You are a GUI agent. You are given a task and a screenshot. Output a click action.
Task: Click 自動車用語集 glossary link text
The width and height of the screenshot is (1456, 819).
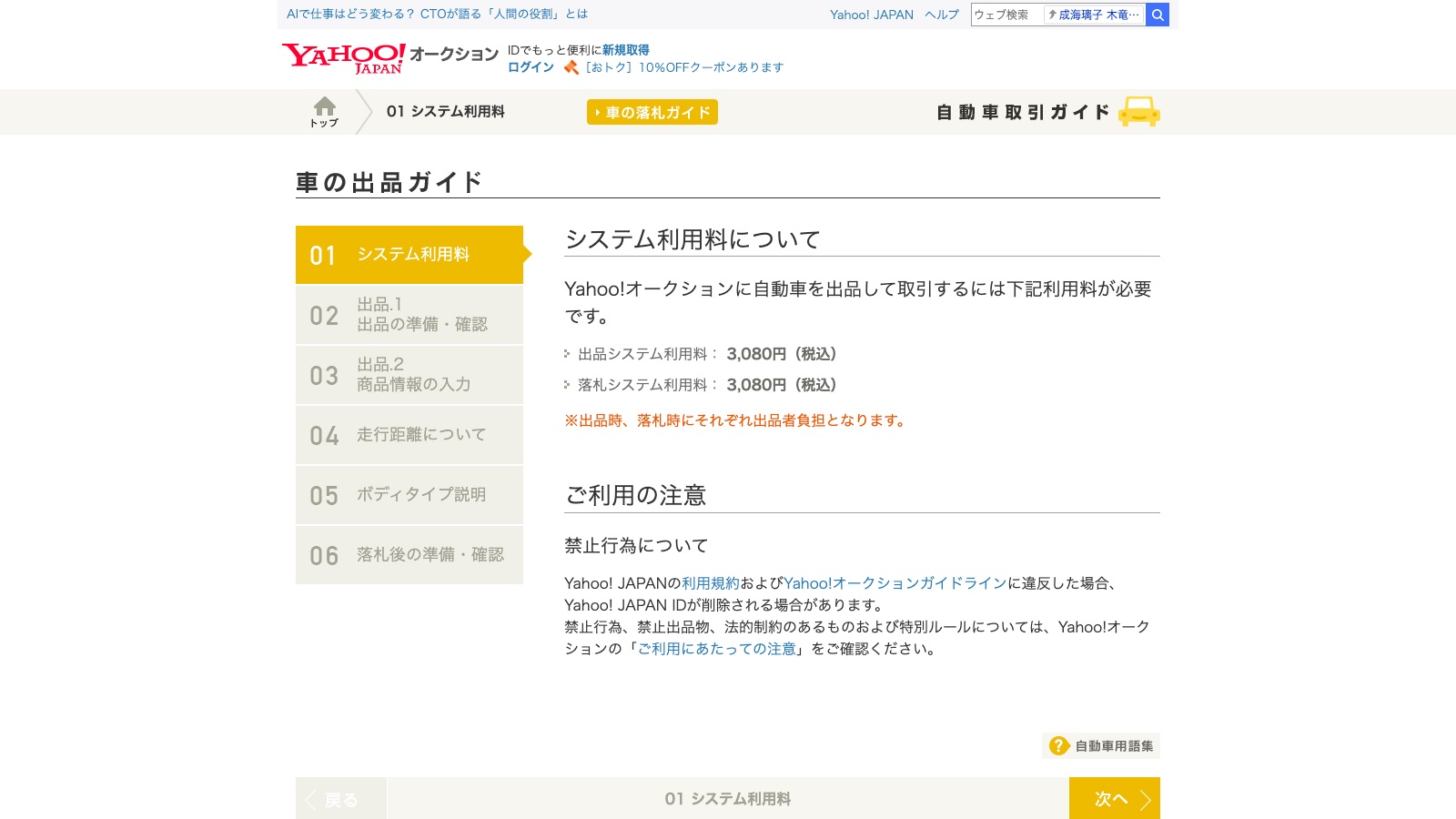tap(1114, 746)
